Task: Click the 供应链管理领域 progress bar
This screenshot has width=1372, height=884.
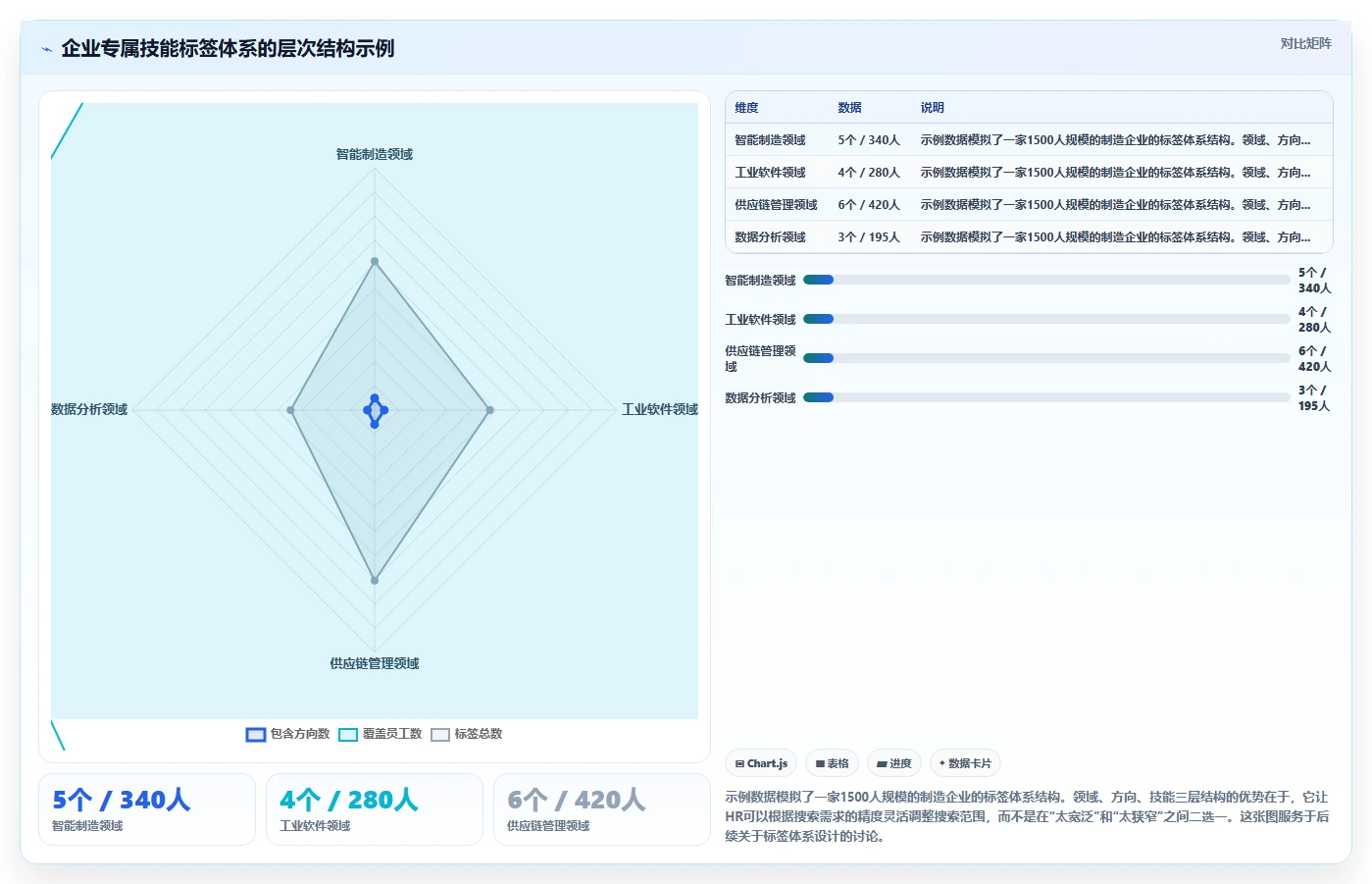Action: [x=1046, y=358]
